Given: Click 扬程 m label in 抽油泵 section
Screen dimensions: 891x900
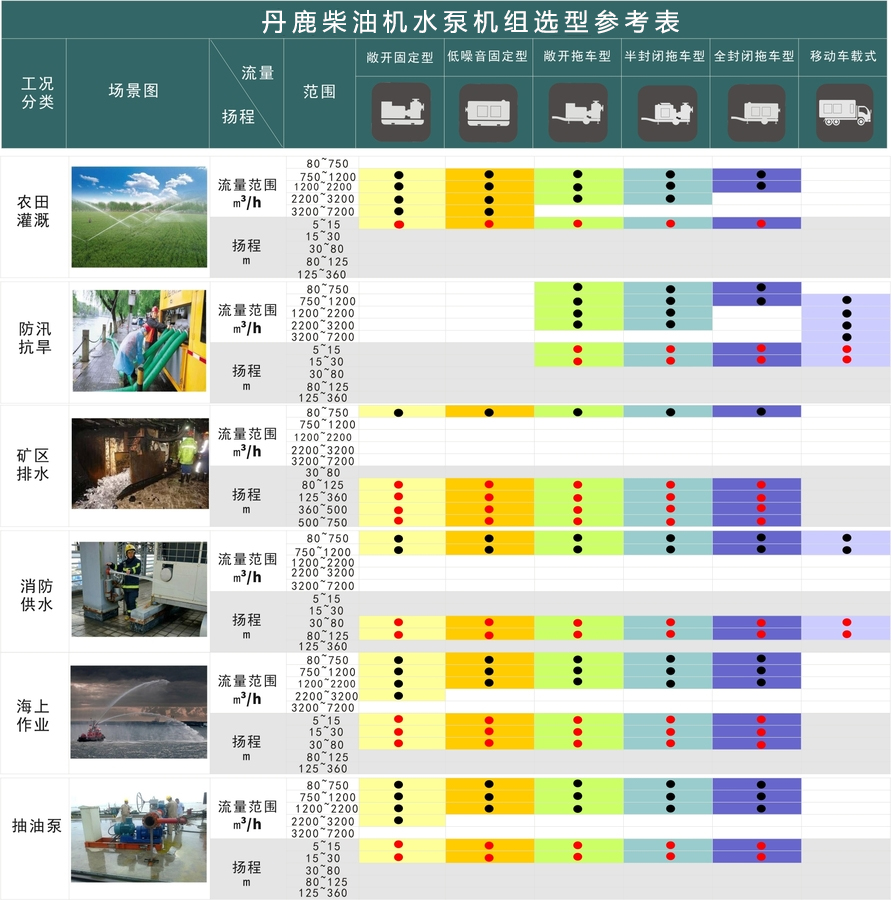Looking at the screenshot, I should tap(246, 873).
